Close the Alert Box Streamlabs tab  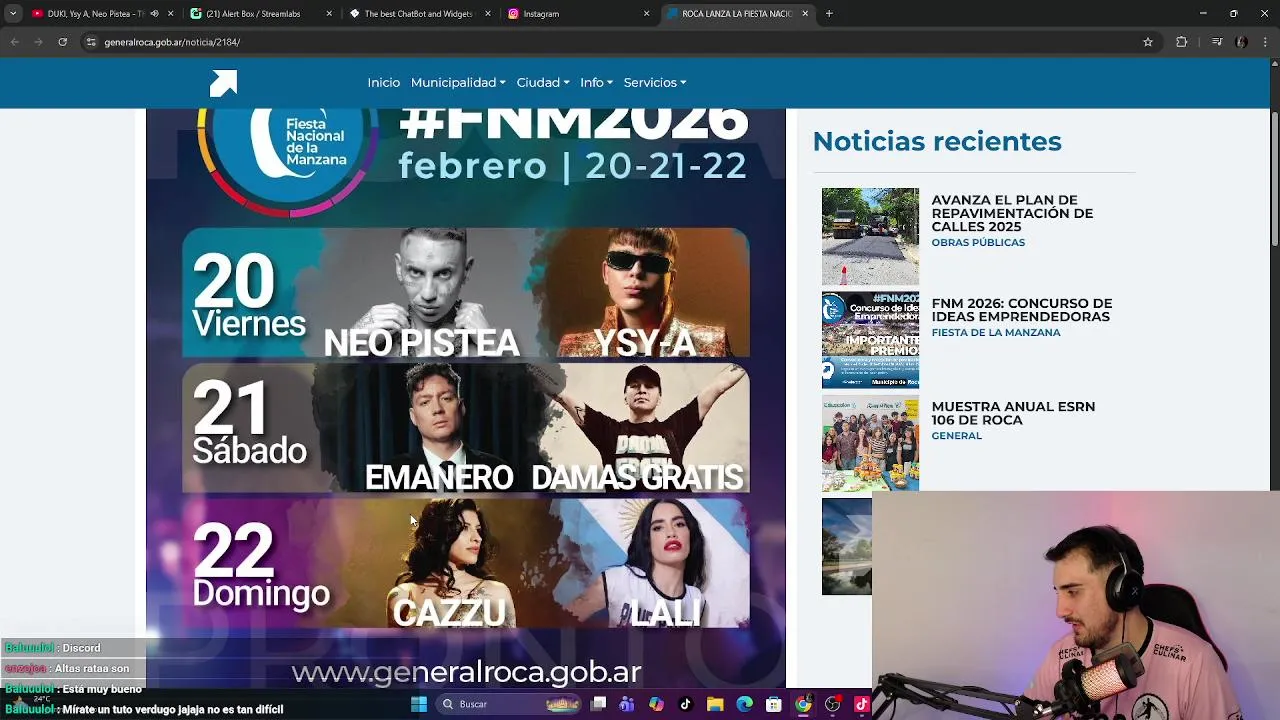329,14
